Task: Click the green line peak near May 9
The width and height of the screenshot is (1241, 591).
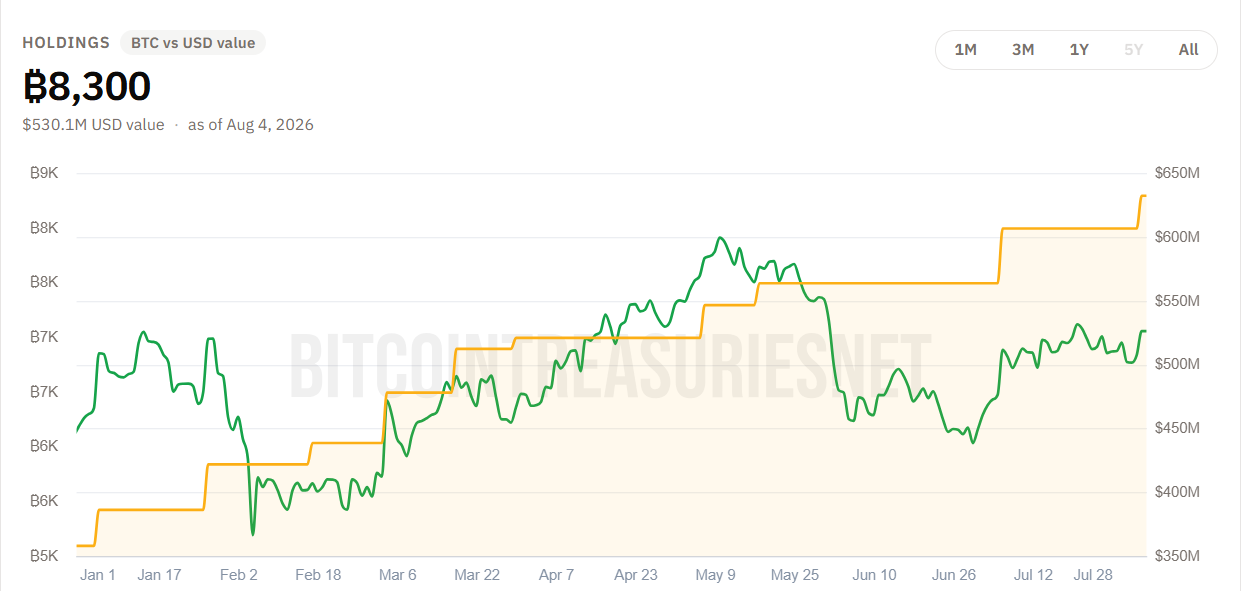Action: click(x=719, y=238)
